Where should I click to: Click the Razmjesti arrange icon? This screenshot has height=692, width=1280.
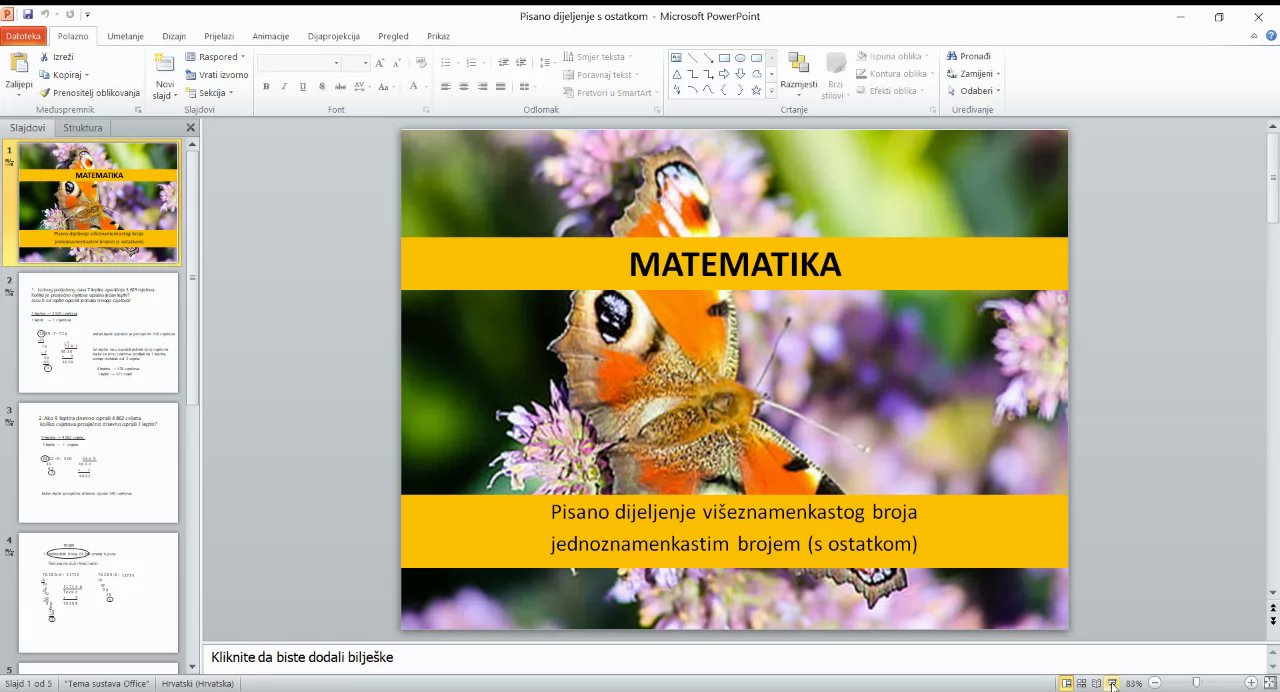798,64
